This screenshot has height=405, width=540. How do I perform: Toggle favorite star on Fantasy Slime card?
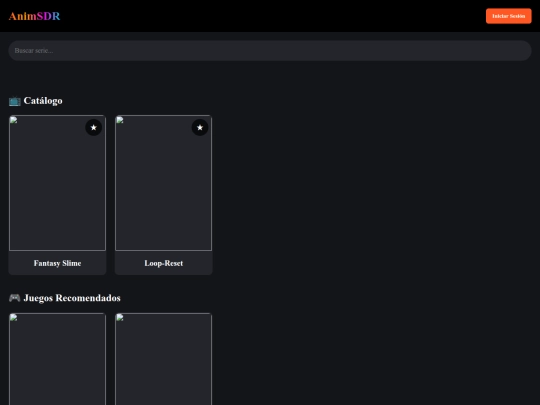[x=93, y=127]
